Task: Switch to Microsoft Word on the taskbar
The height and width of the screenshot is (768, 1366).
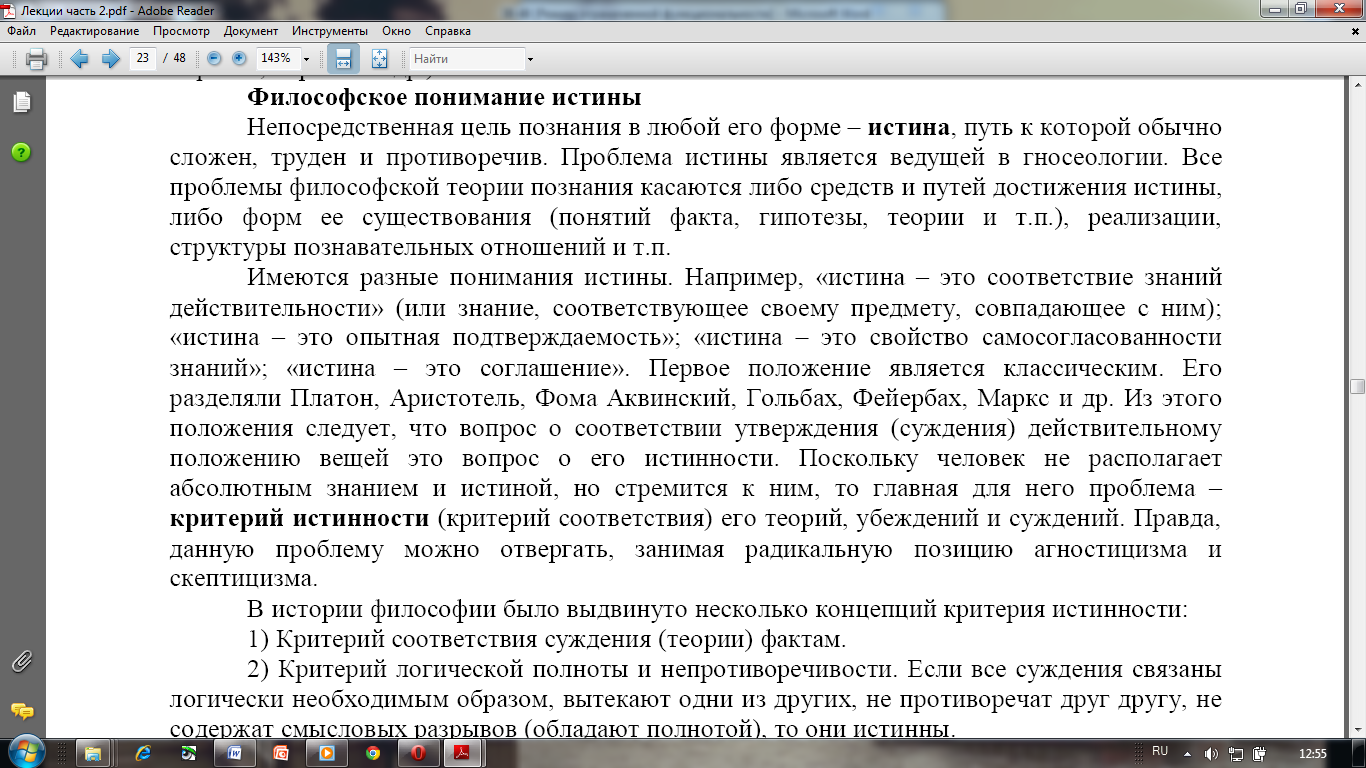Action: click(x=234, y=752)
